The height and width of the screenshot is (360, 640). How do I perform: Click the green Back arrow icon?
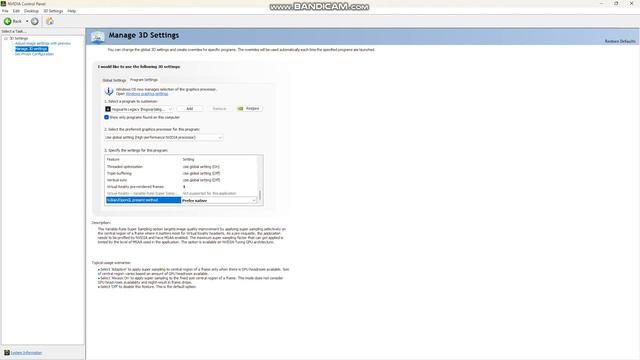pos(7,21)
